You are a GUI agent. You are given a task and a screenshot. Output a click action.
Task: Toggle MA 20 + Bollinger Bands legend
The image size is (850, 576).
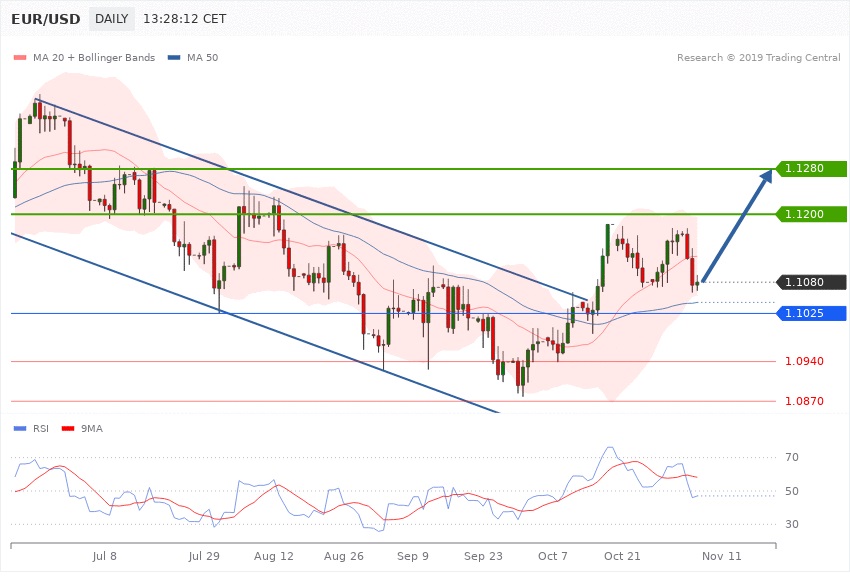pos(94,57)
